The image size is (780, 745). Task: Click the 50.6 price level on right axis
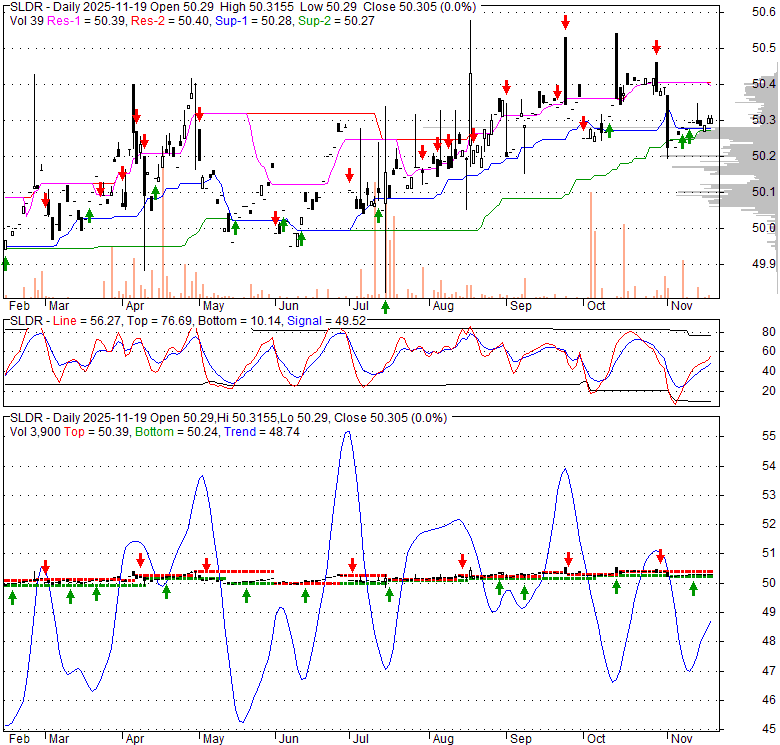coord(764,12)
